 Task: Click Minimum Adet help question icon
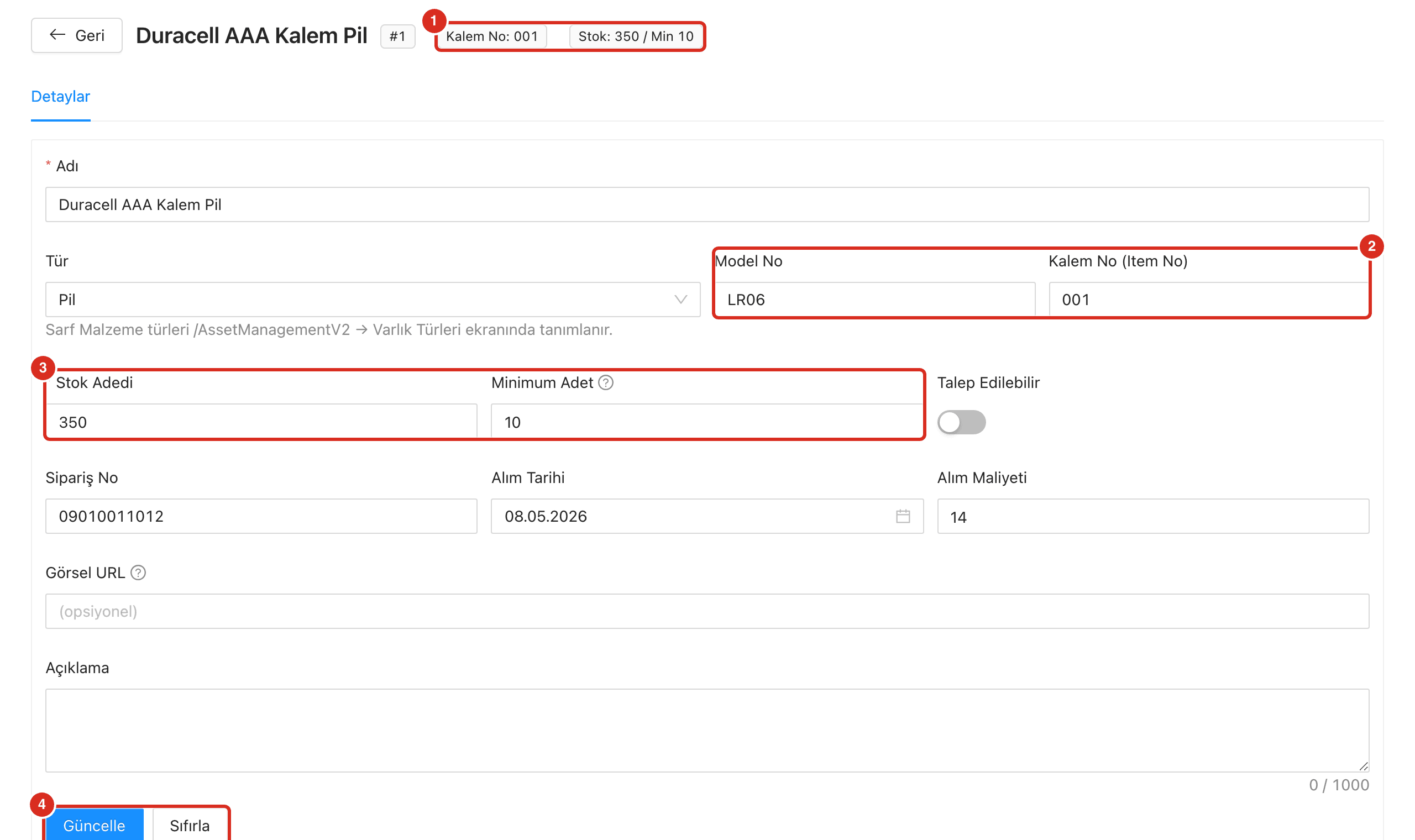[x=606, y=382]
